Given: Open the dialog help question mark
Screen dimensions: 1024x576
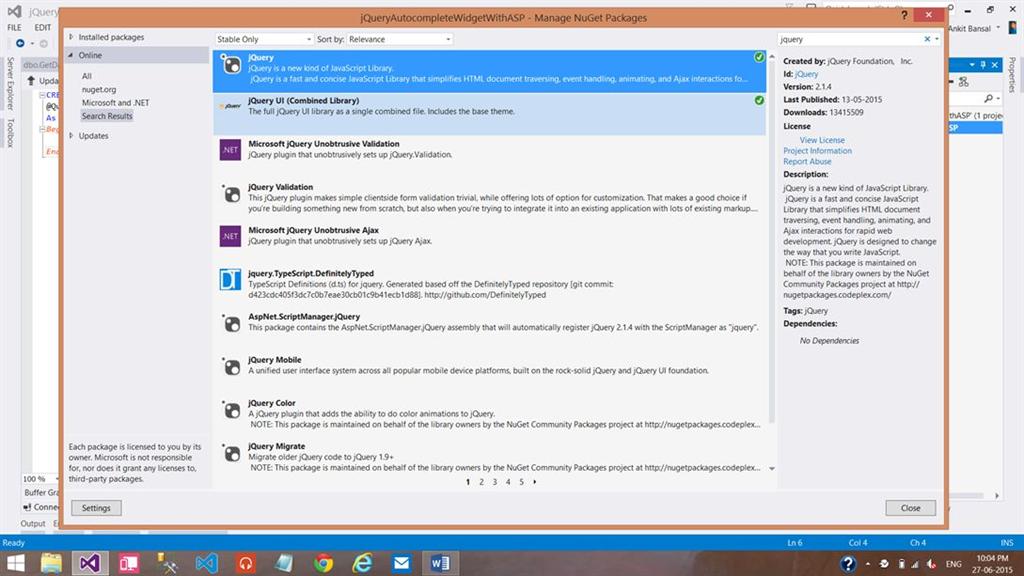Looking at the screenshot, I should pos(904,16).
